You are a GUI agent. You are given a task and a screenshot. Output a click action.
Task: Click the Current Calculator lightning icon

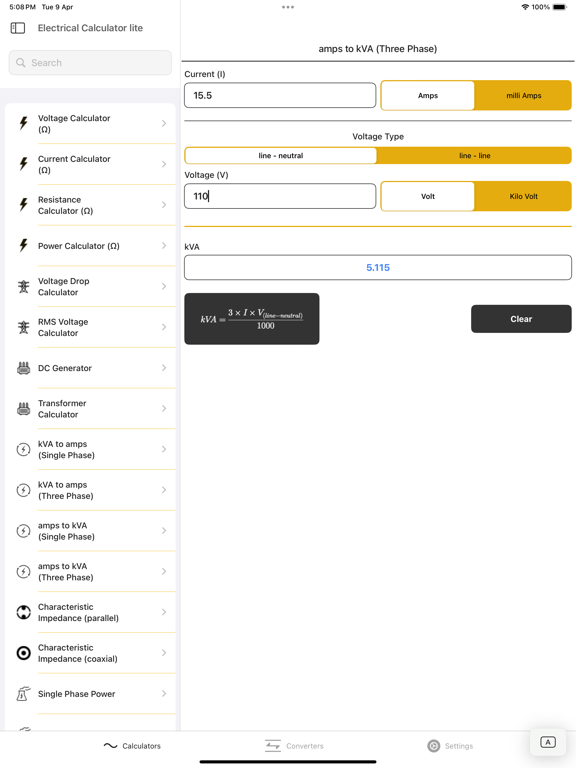(23, 164)
